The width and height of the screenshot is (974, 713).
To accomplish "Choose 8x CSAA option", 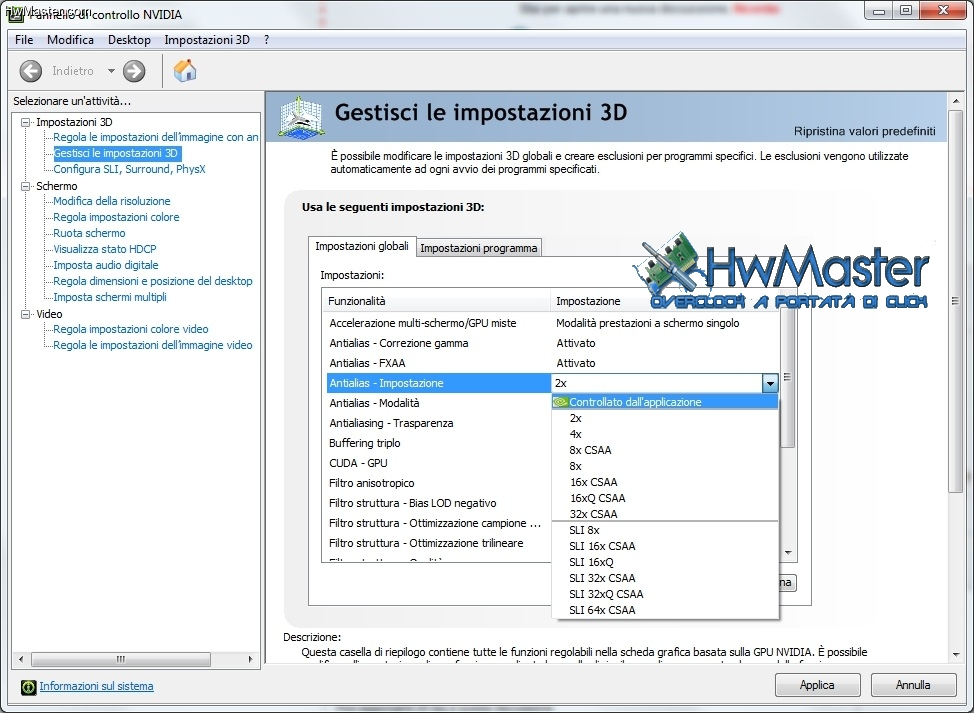I will pos(665,450).
